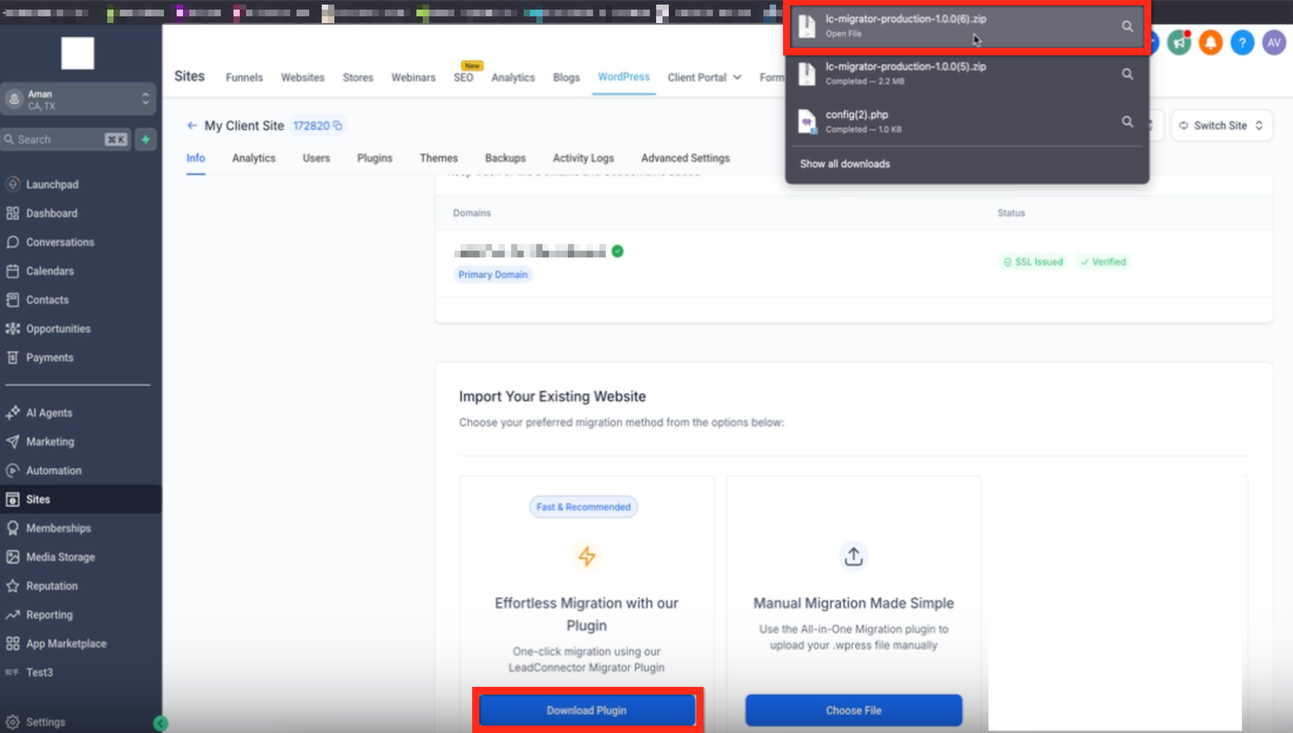The width and height of the screenshot is (1293, 733).
Task: Expand the Client Portal dropdown
Action: [704, 77]
